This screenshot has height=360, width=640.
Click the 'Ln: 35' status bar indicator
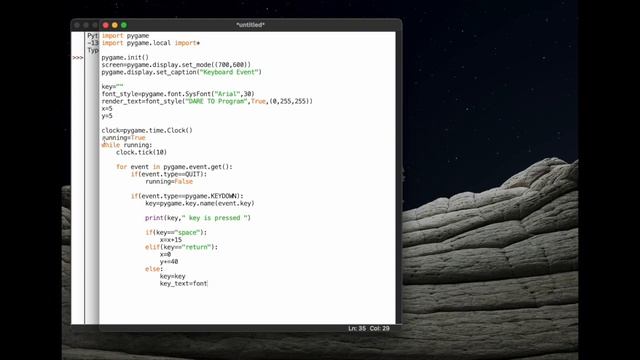click(357, 328)
